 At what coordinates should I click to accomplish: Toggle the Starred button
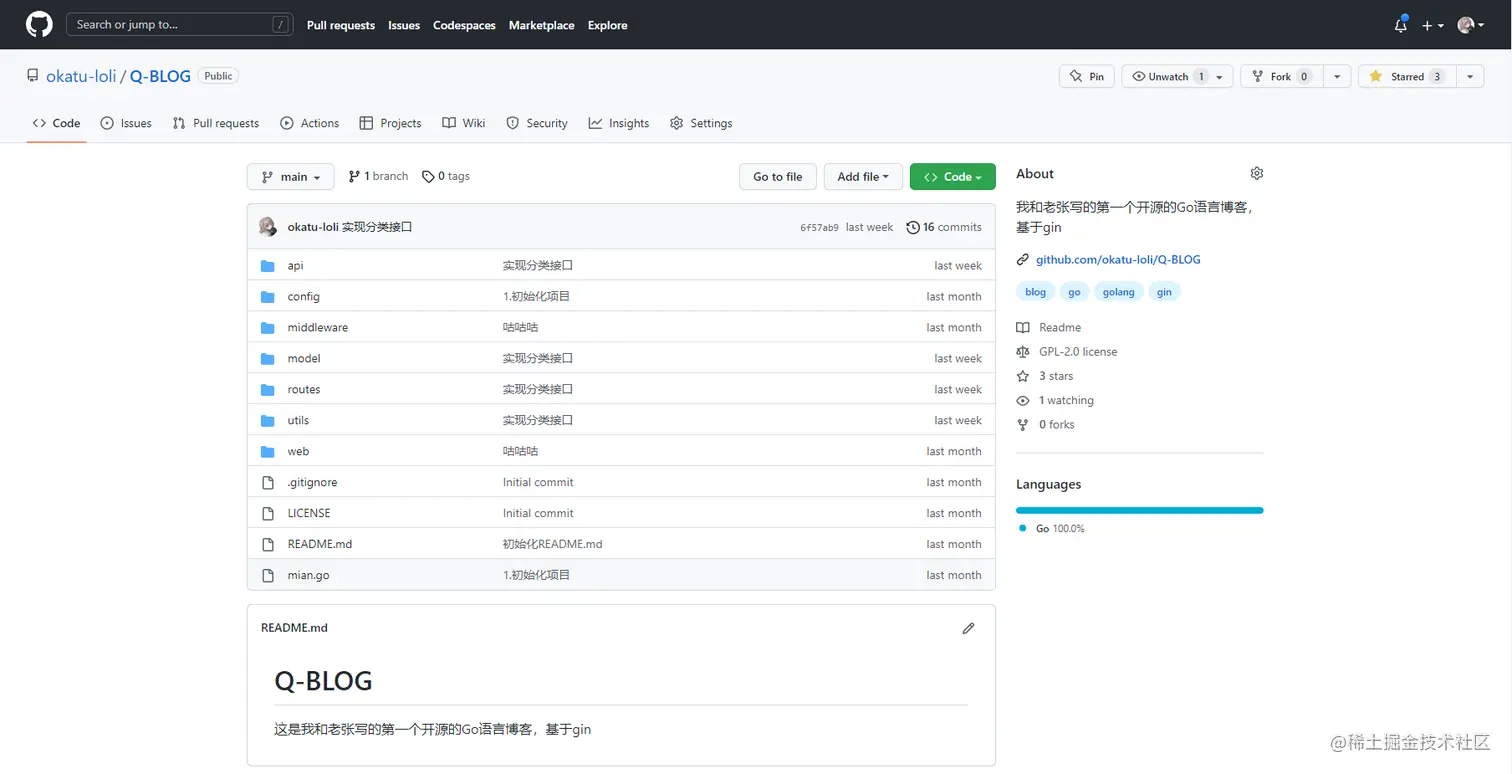pyautogui.click(x=1406, y=77)
